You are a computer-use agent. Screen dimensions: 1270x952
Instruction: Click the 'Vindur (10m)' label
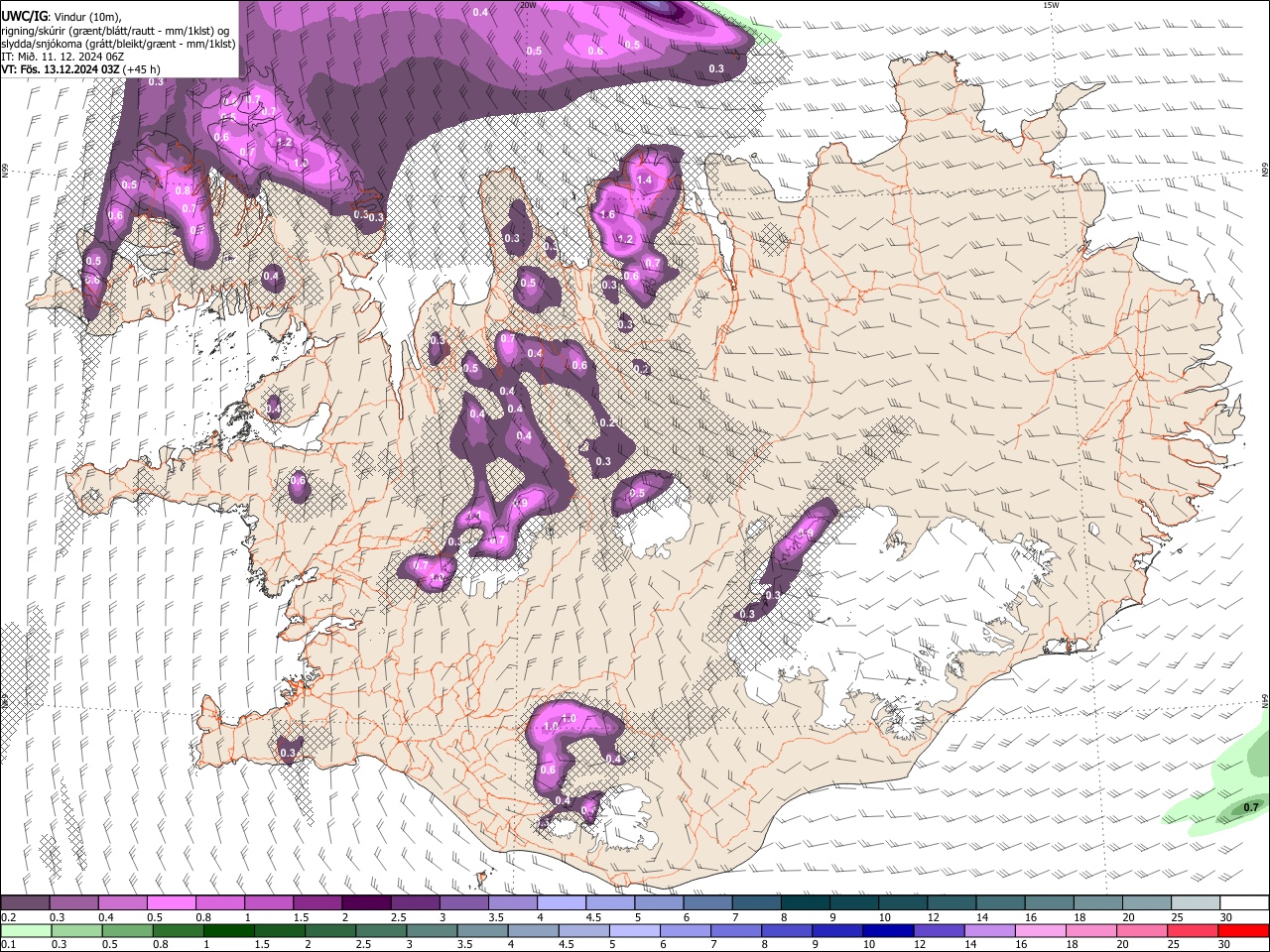click(x=88, y=17)
